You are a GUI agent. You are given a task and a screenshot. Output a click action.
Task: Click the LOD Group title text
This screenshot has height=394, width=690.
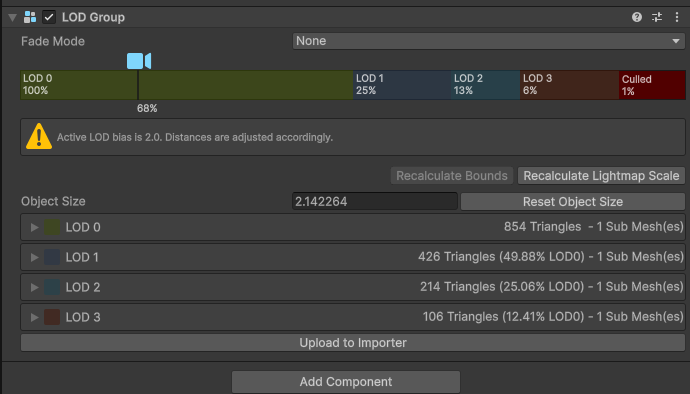(93, 17)
